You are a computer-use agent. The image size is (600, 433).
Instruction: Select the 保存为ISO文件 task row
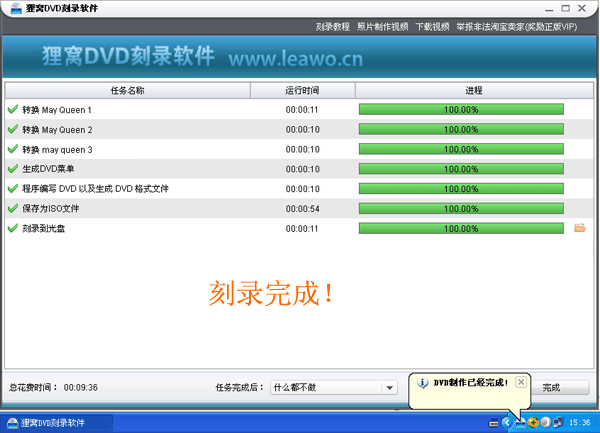click(x=299, y=208)
